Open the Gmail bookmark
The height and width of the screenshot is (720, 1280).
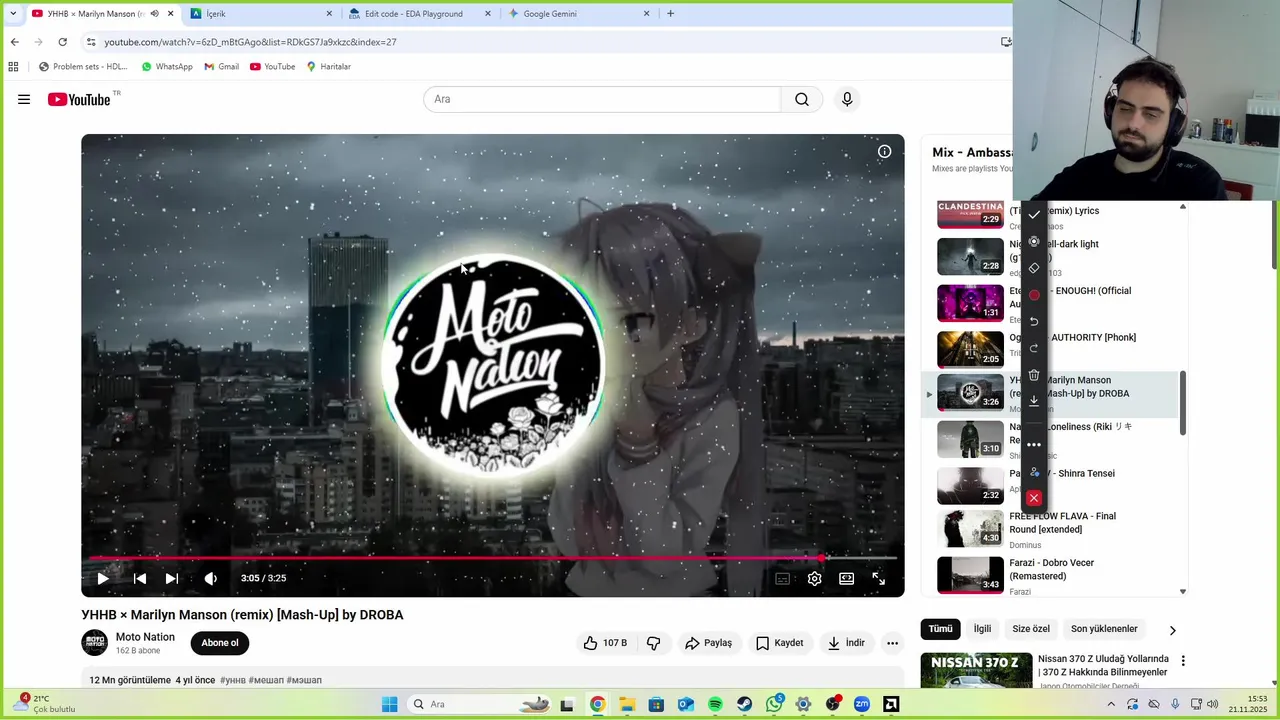click(222, 67)
